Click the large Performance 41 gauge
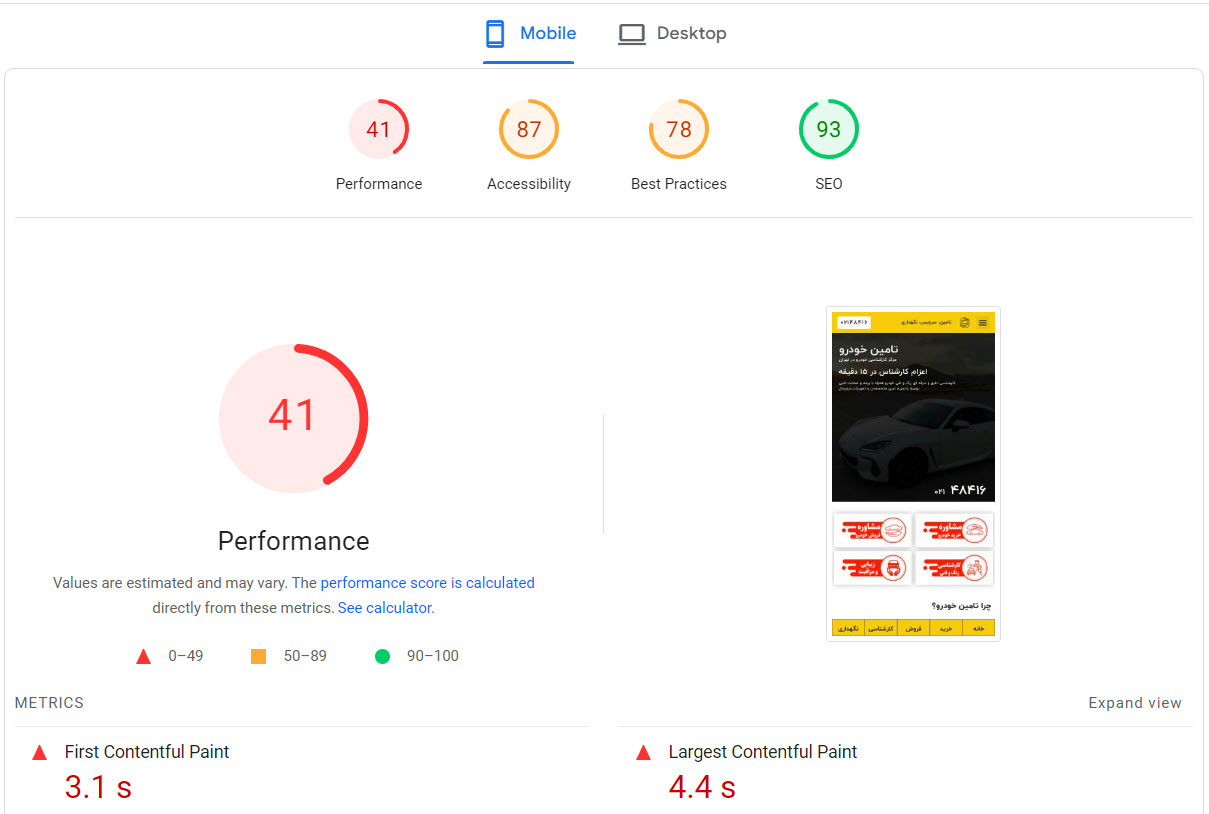 tap(293, 417)
